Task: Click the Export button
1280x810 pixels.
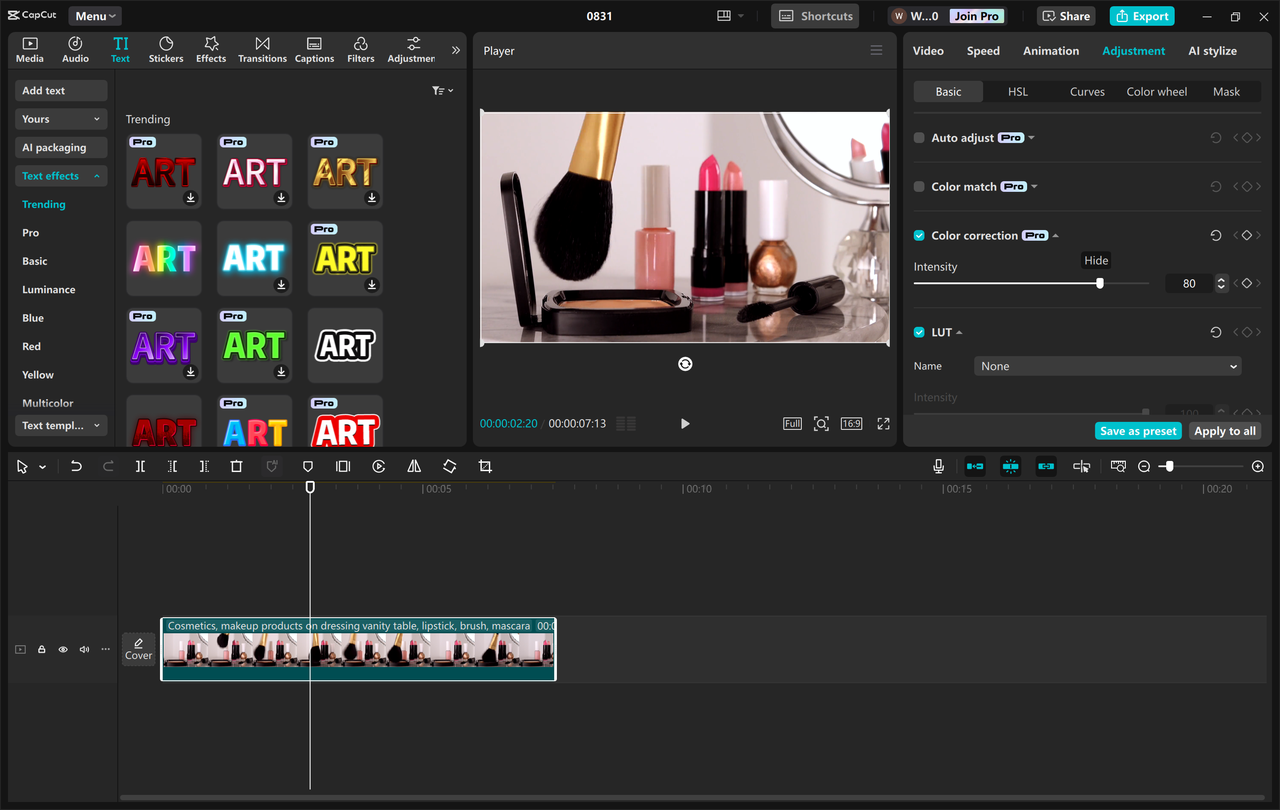Action: tap(1141, 16)
